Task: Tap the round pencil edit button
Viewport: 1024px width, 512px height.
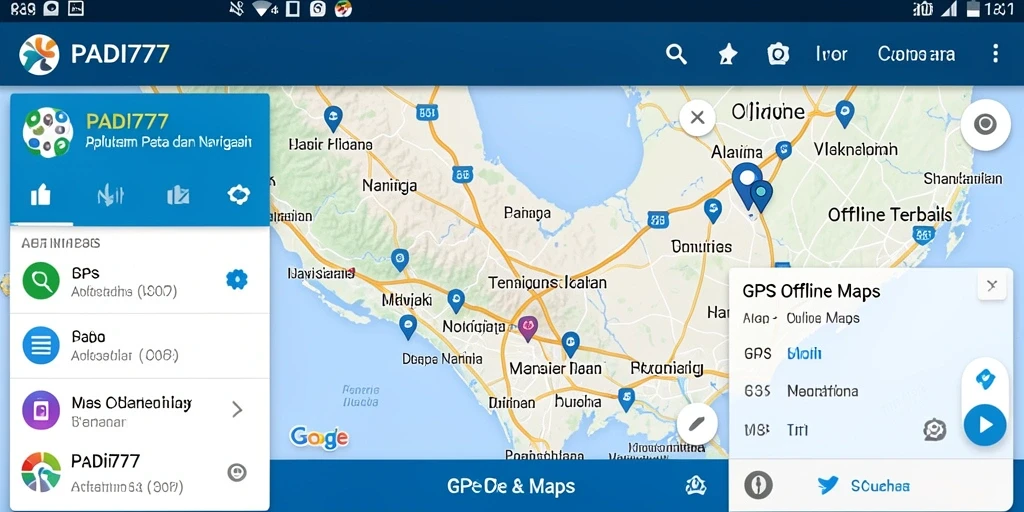Action: 697,424
